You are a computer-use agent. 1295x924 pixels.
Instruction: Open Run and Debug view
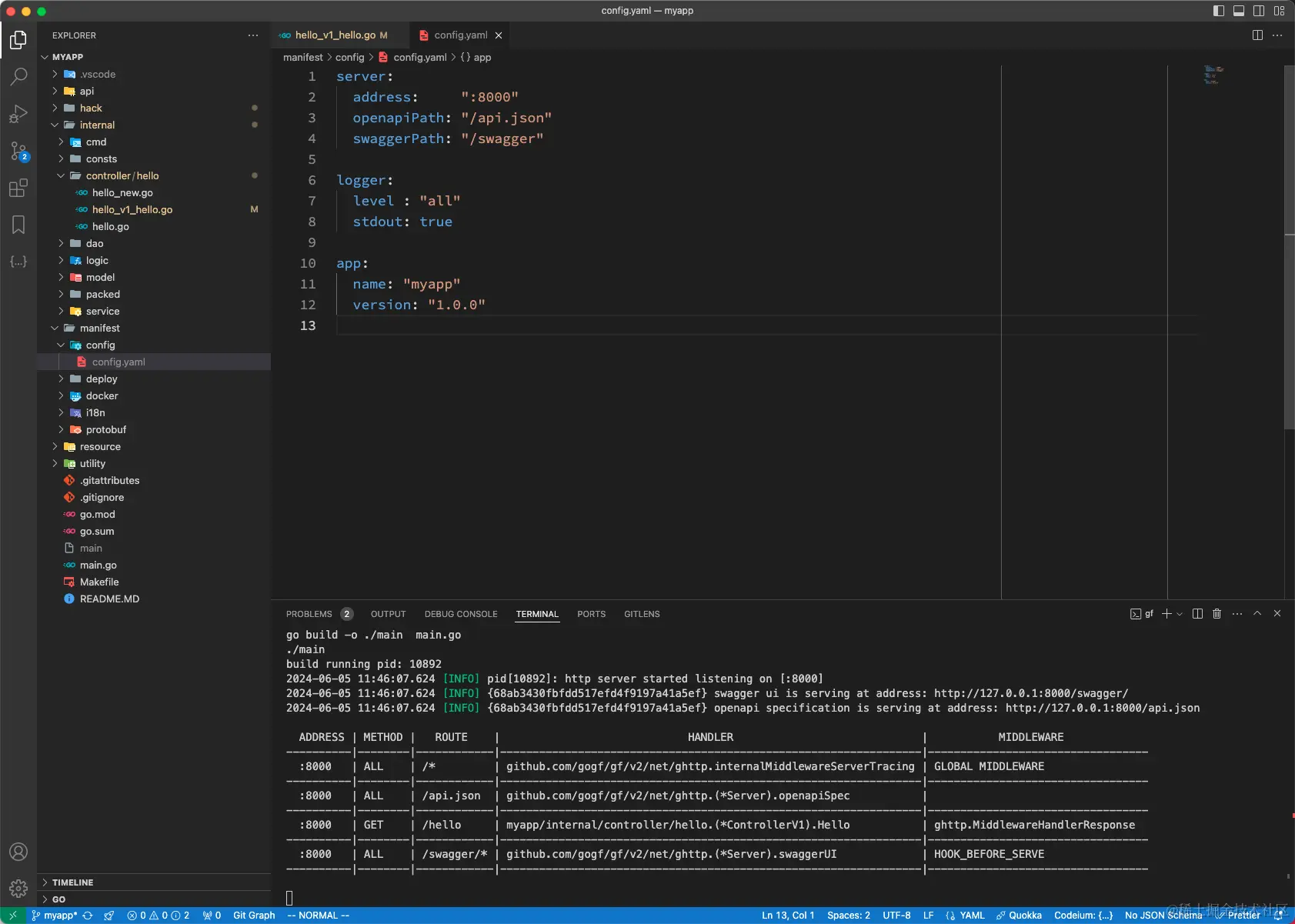click(x=18, y=114)
